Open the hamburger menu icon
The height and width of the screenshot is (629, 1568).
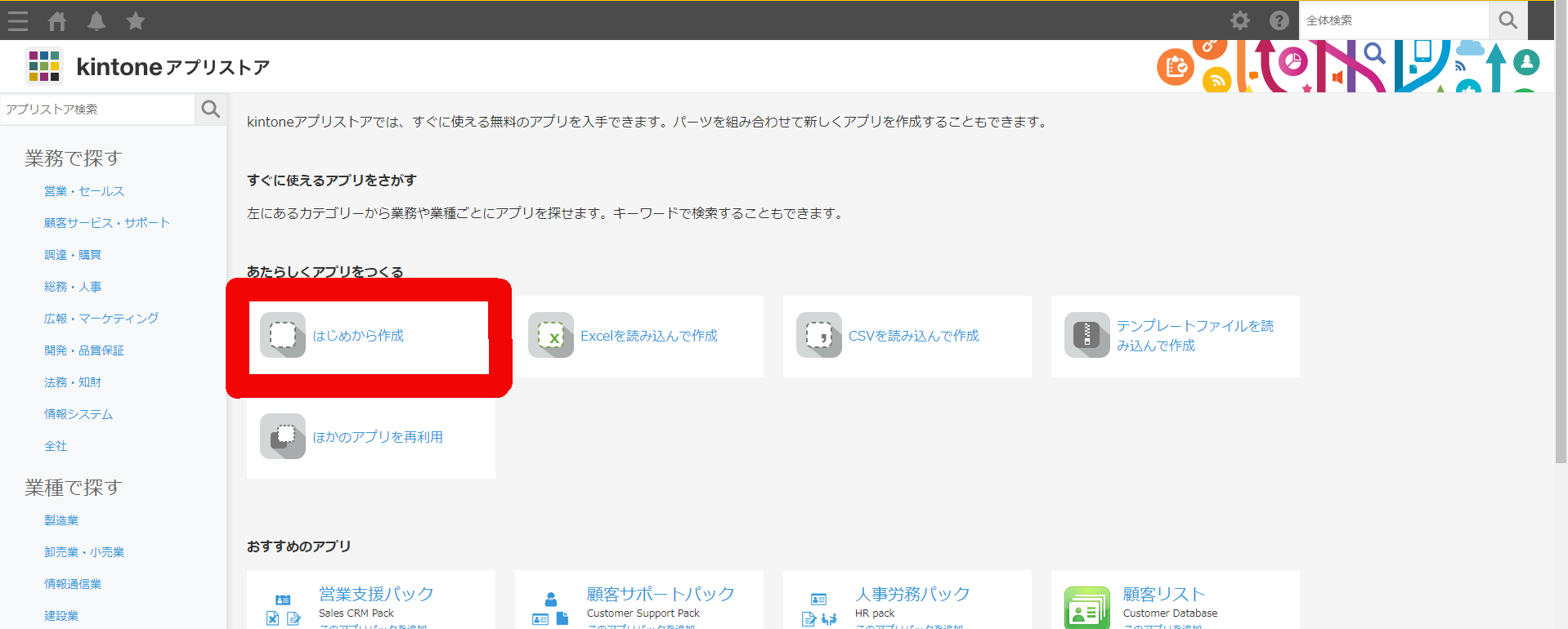point(18,20)
